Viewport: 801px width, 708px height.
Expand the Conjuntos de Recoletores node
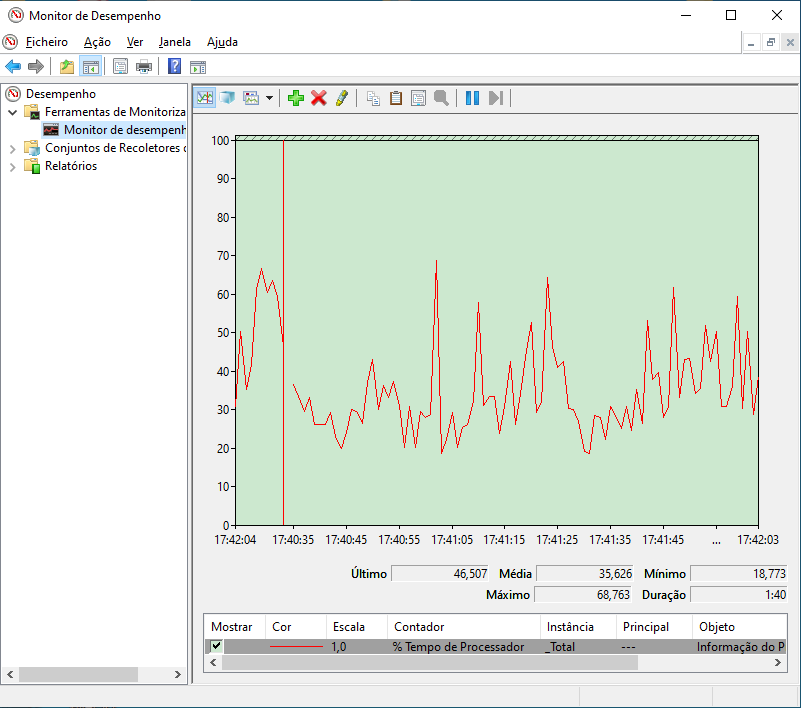(x=13, y=148)
